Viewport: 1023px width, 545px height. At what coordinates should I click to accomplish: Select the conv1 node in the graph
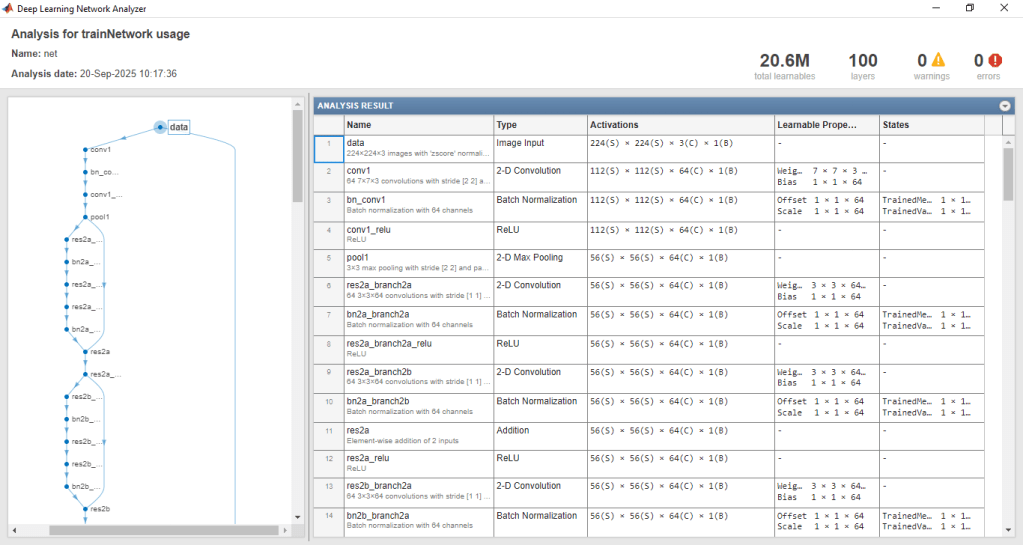pyautogui.click(x=86, y=149)
